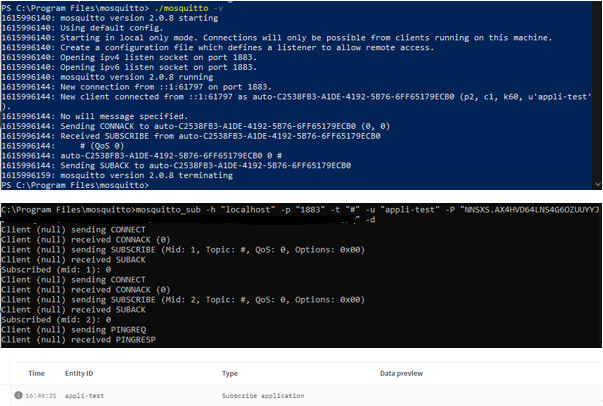603x406 pixels.
Task: Click the 'Using default config.' line
Action: [82, 28]
